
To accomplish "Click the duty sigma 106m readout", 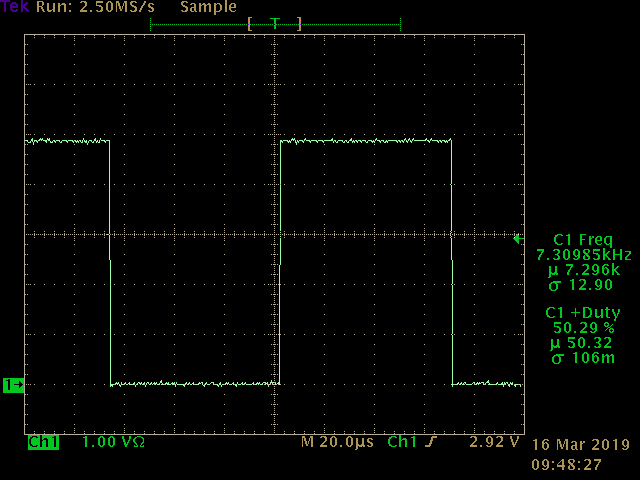I will pyautogui.click(x=583, y=358).
